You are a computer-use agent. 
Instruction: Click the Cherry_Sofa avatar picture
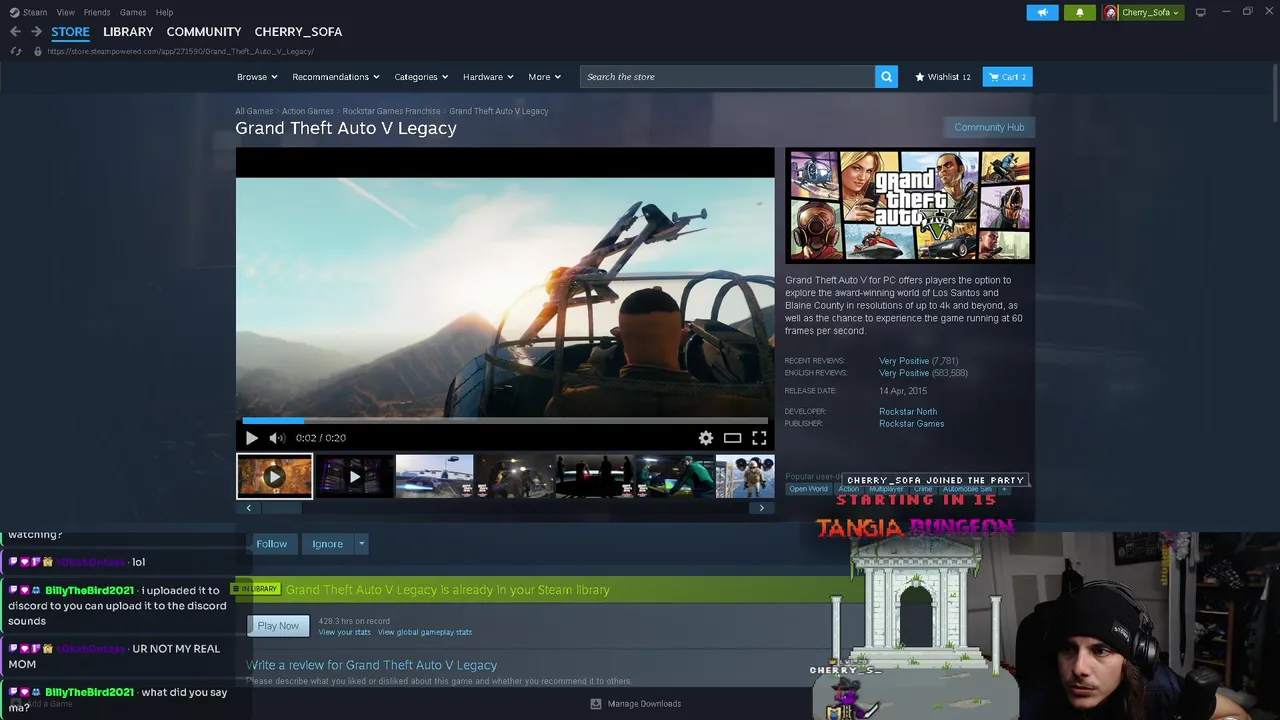point(1110,12)
